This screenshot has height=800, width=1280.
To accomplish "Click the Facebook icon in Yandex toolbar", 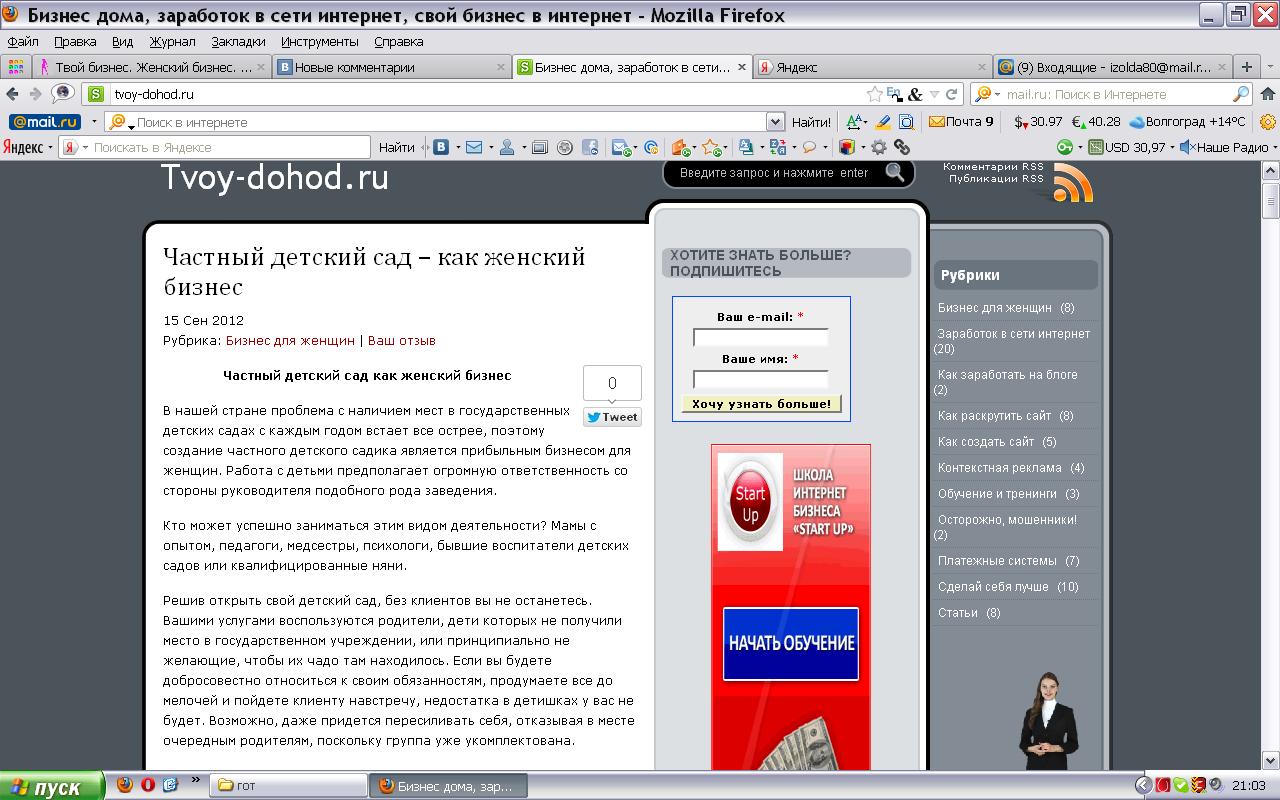I will coord(590,147).
